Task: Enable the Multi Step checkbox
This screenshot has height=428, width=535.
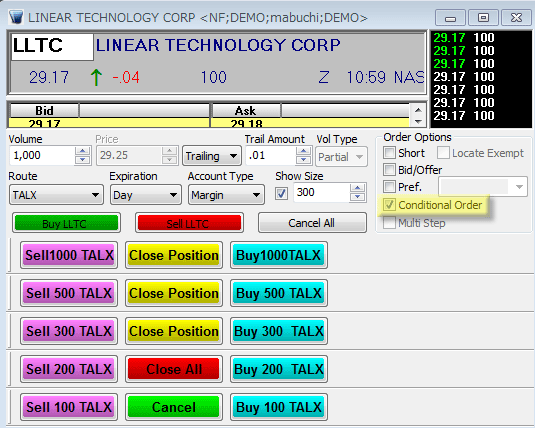Action: point(389,223)
